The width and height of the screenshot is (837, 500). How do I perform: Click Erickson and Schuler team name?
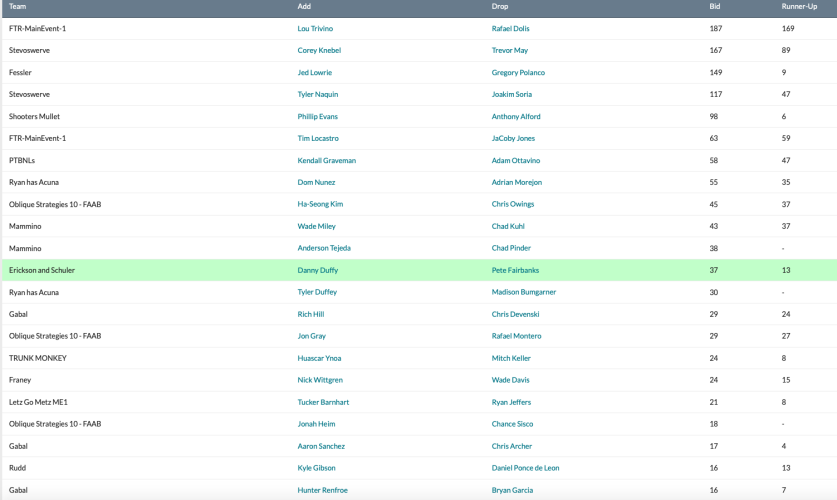[x=42, y=270]
